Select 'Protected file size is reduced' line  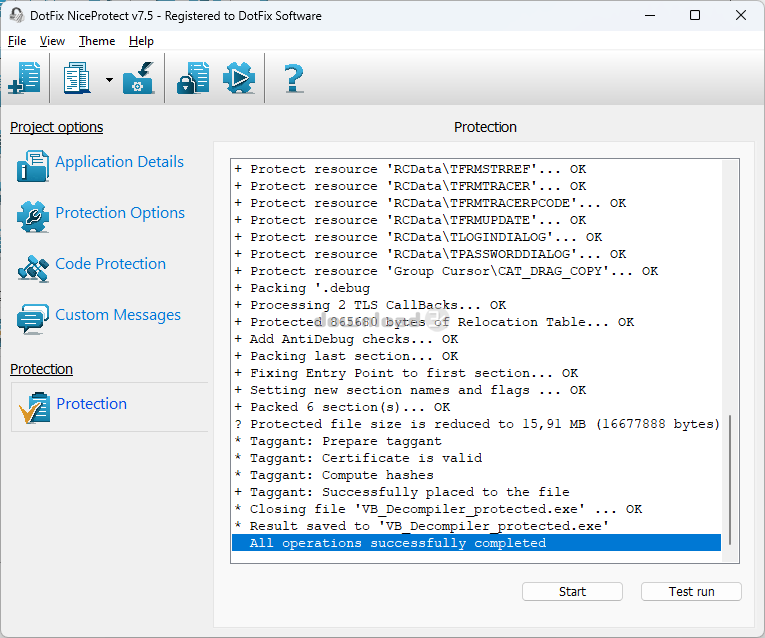[x=476, y=424]
